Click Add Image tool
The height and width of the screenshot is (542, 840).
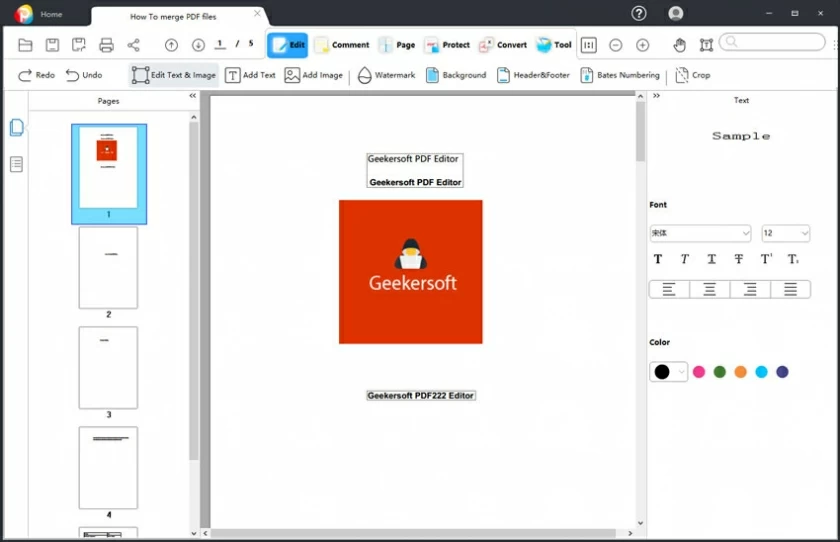click(x=313, y=75)
